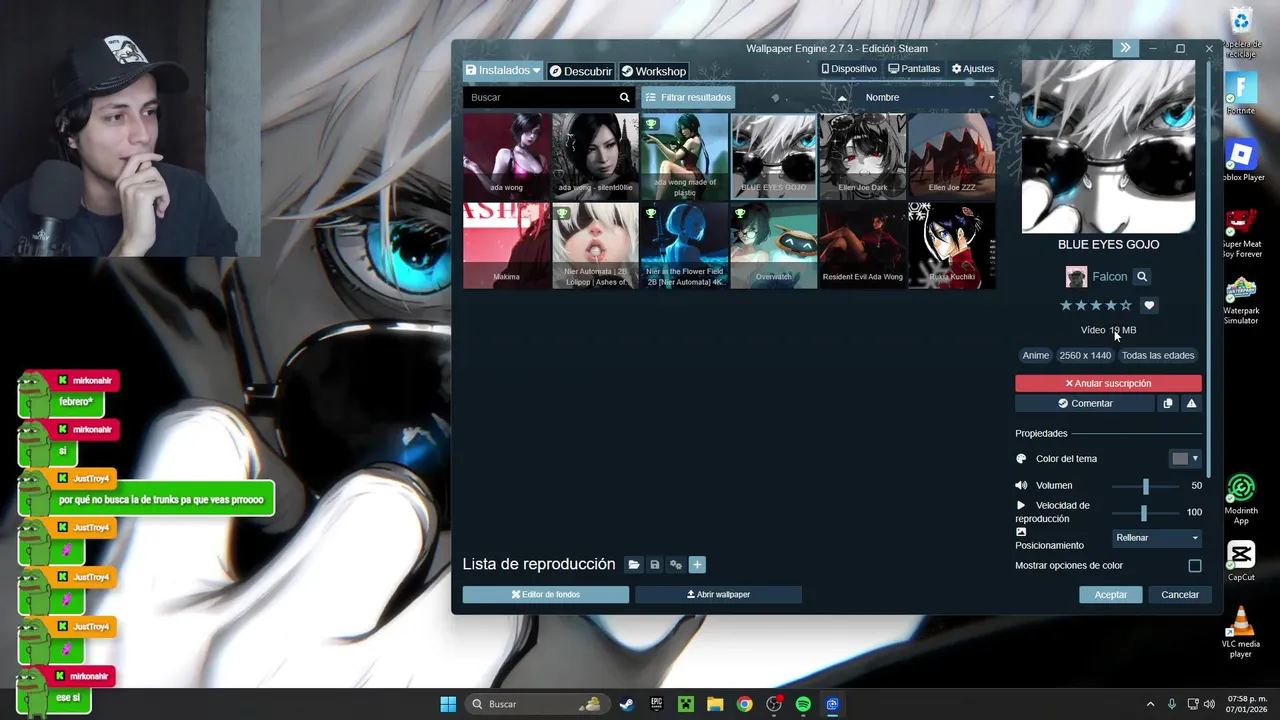Click the Todas las edades tag
Screen dimensions: 1280x720
click(1158, 355)
